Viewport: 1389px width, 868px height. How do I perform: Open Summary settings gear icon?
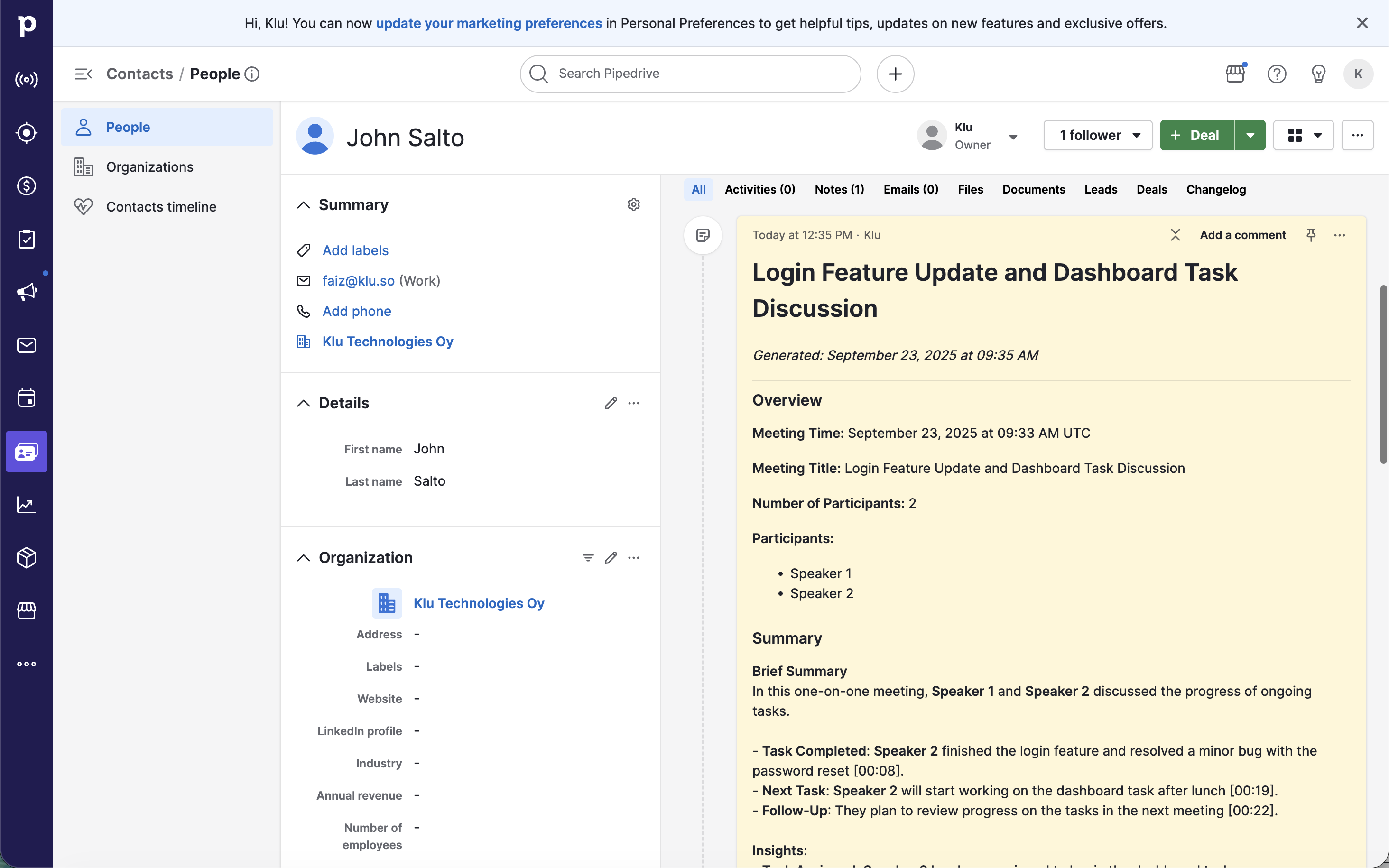[x=634, y=205]
